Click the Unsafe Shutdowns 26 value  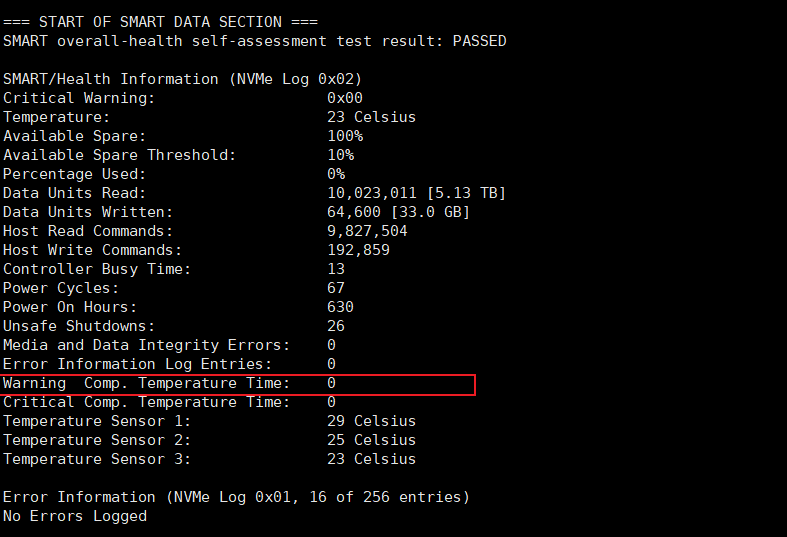pyautogui.click(x=336, y=326)
